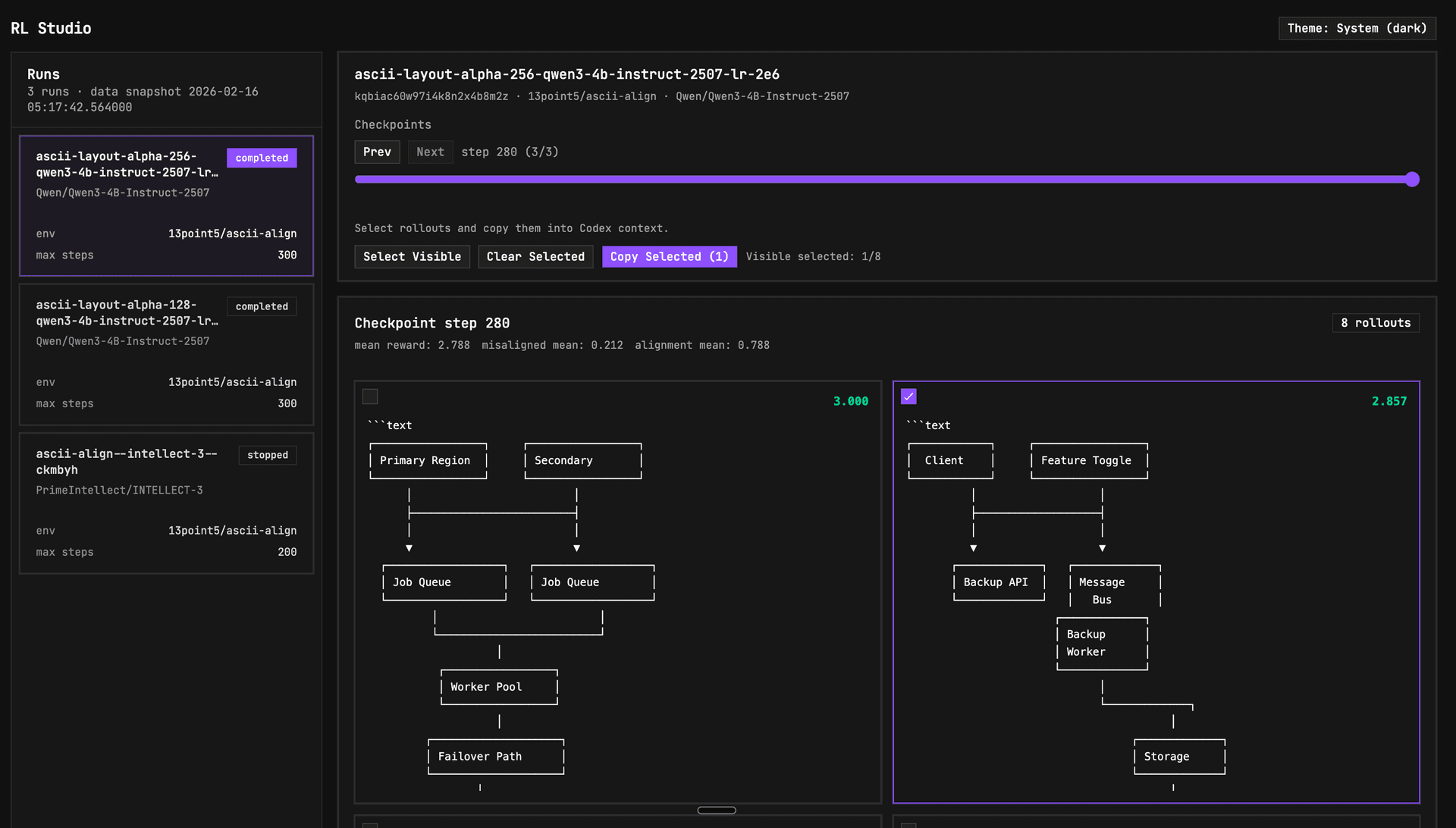The height and width of the screenshot is (828, 1456).
Task: Click the horizontal resize handle below rollouts
Action: click(716, 810)
